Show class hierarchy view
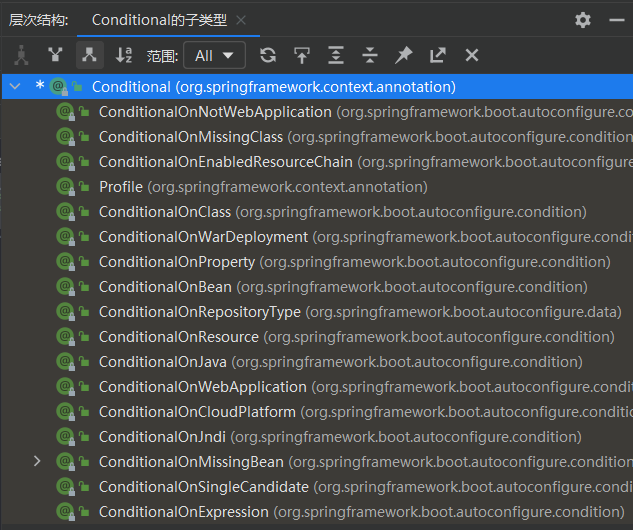 click(21, 55)
